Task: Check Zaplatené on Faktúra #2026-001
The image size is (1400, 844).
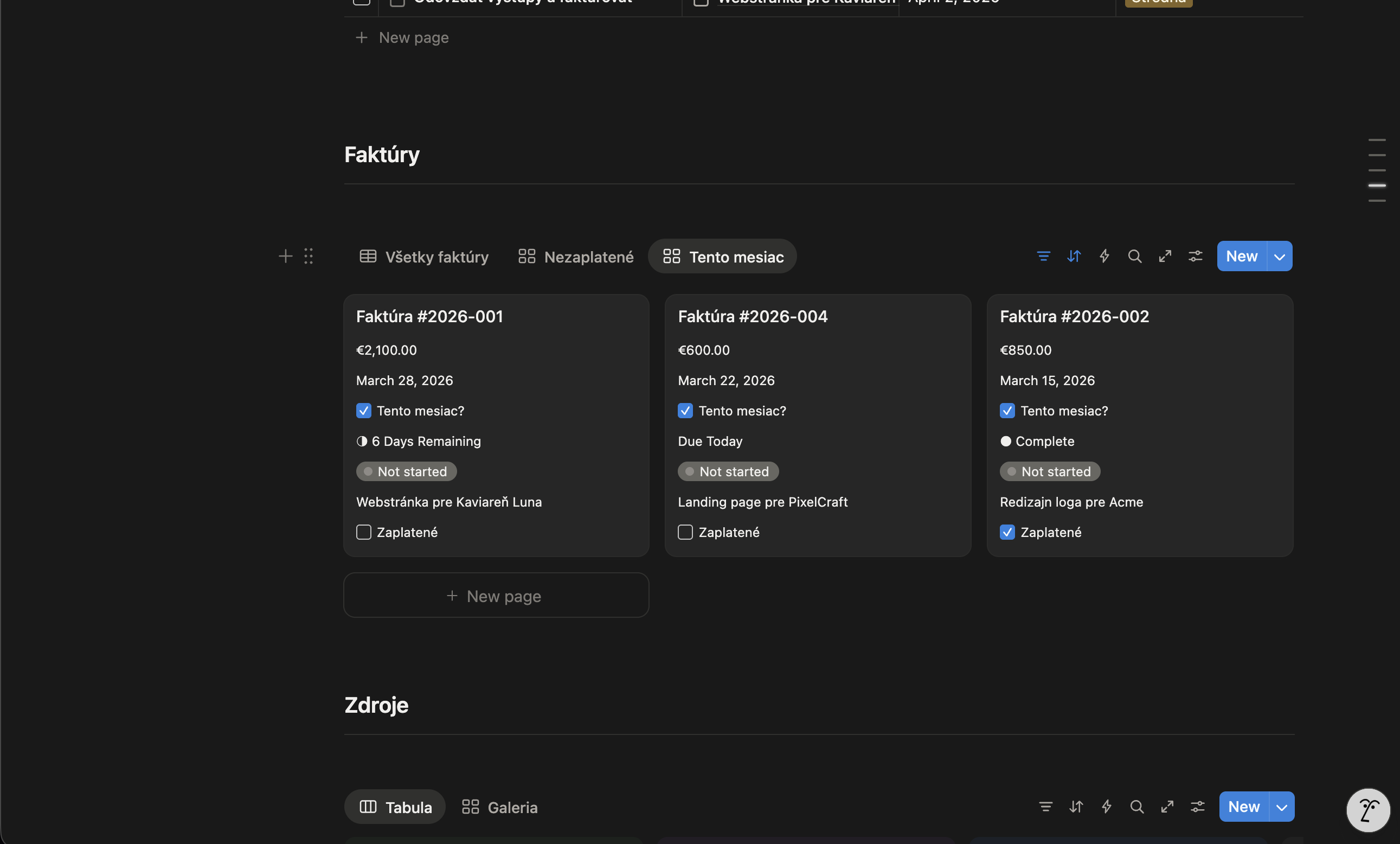Action: (364, 533)
